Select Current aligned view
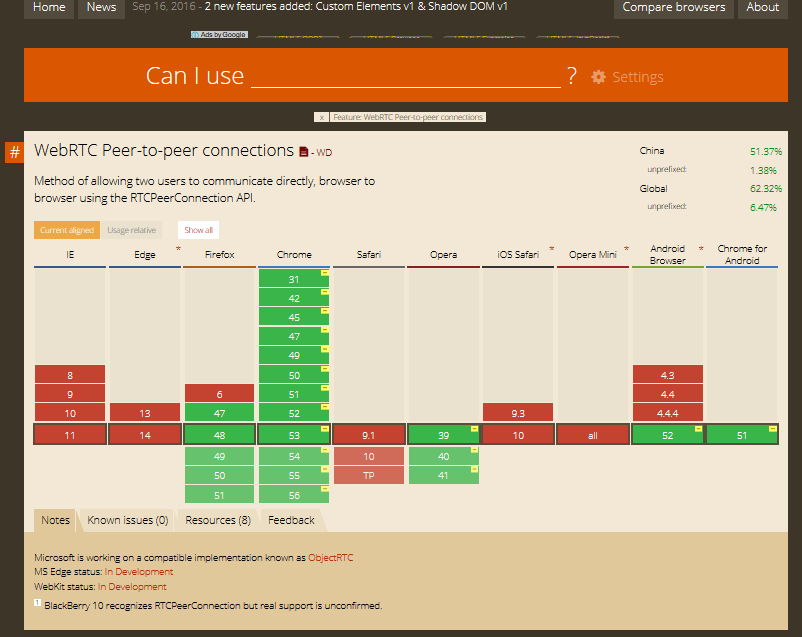 67,230
